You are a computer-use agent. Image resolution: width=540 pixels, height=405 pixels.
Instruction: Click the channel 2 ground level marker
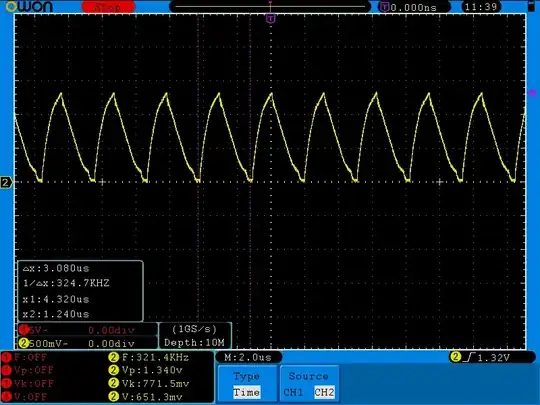point(6,182)
